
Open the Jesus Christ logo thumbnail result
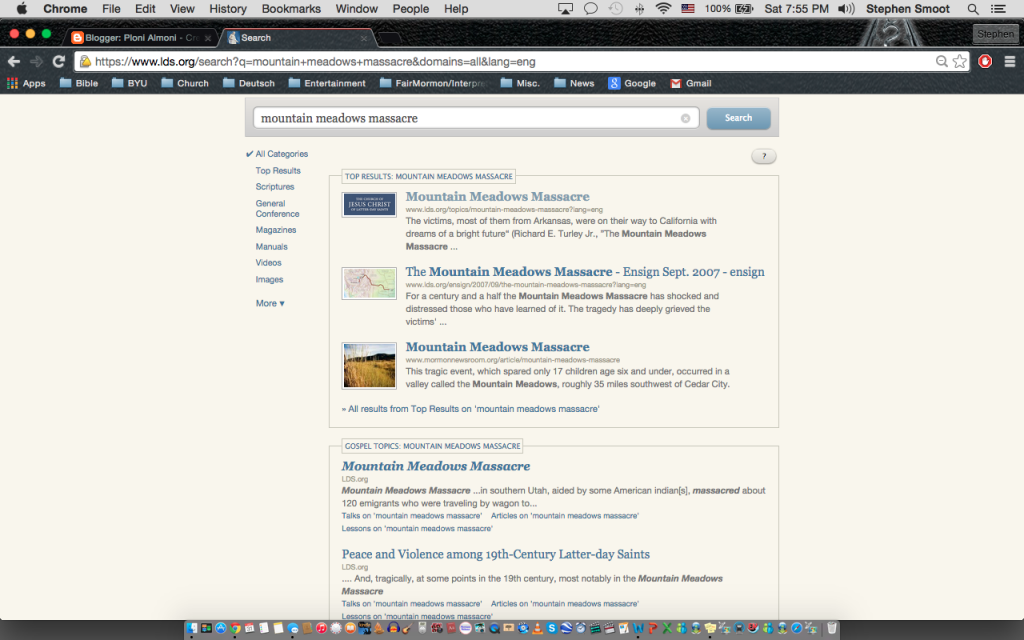click(369, 204)
